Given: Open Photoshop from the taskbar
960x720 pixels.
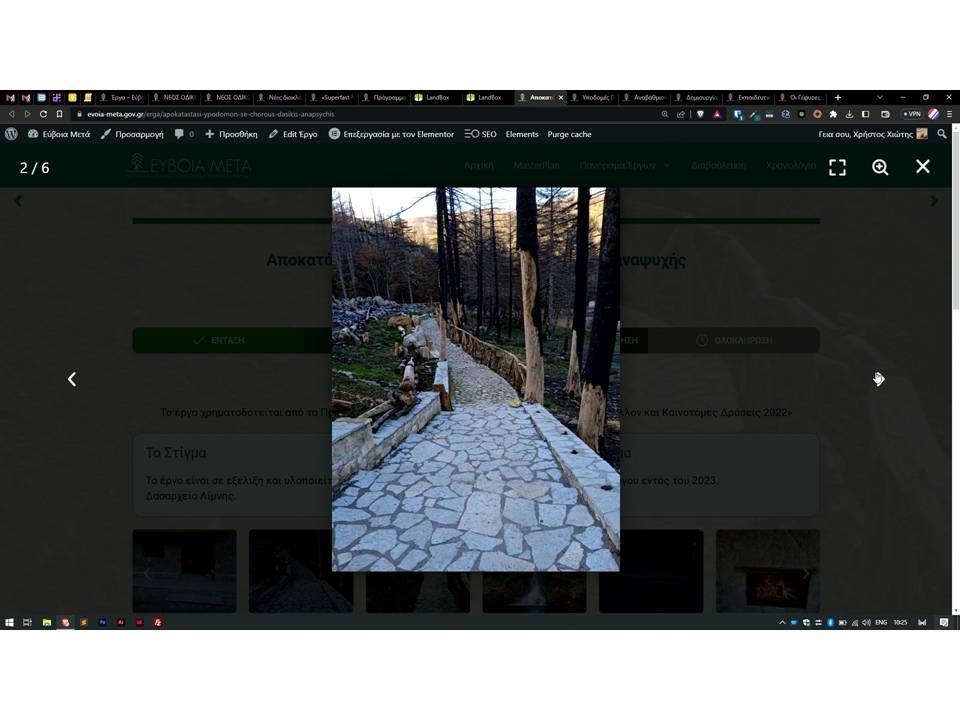Looking at the screenshot, I should (x=102, y=623).
